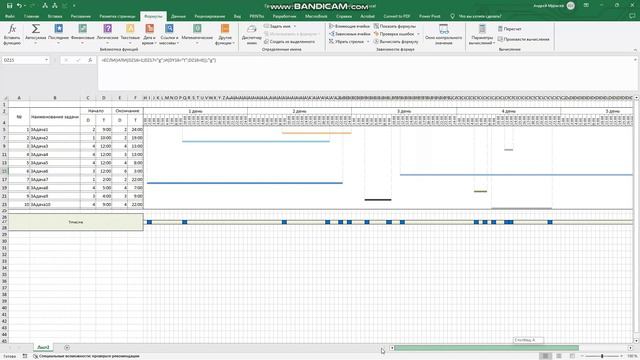
Task: Open ribbon display options icon
Action: click(x=586, y=5)
